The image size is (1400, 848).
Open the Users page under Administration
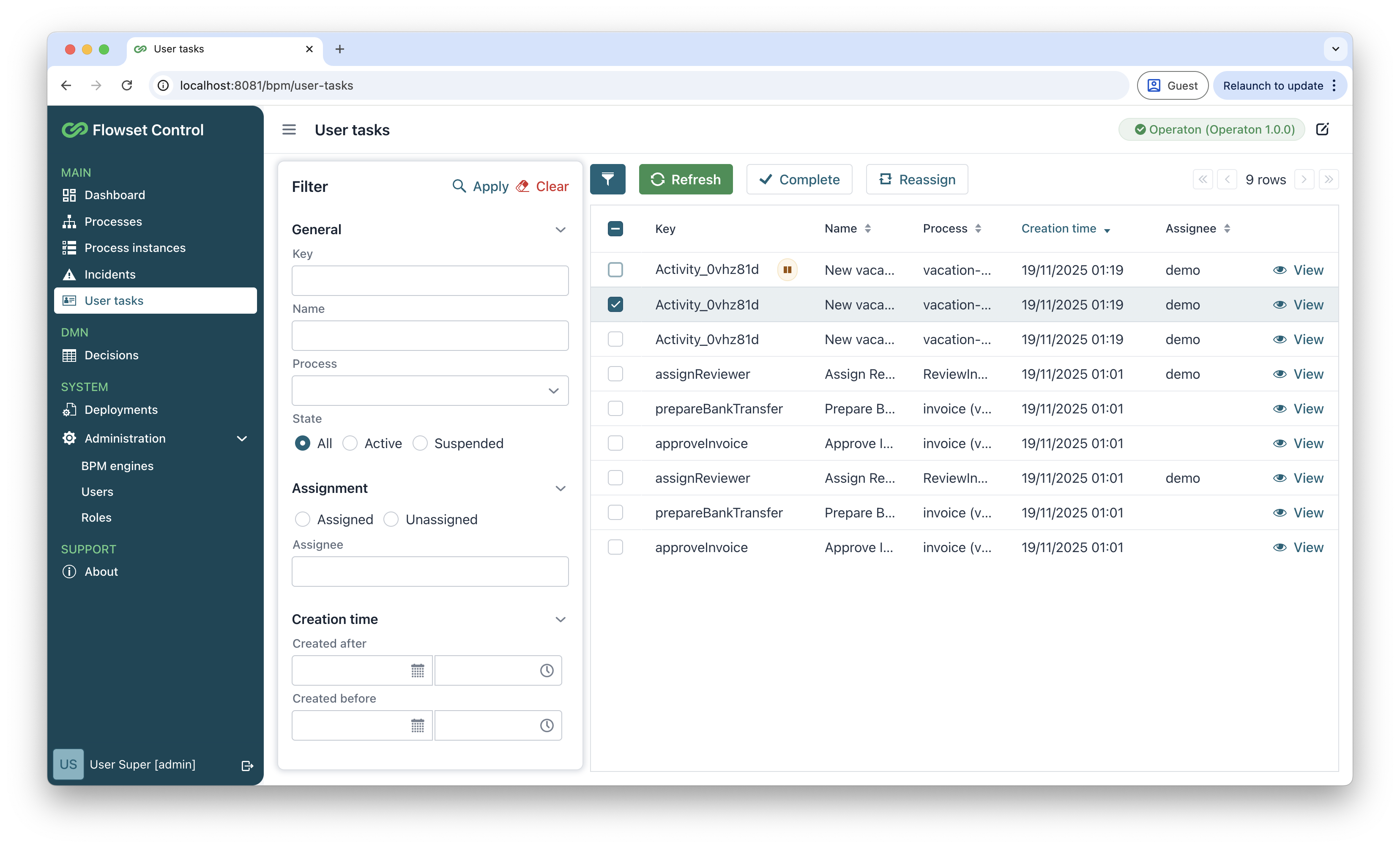click(x=97, y=491)
